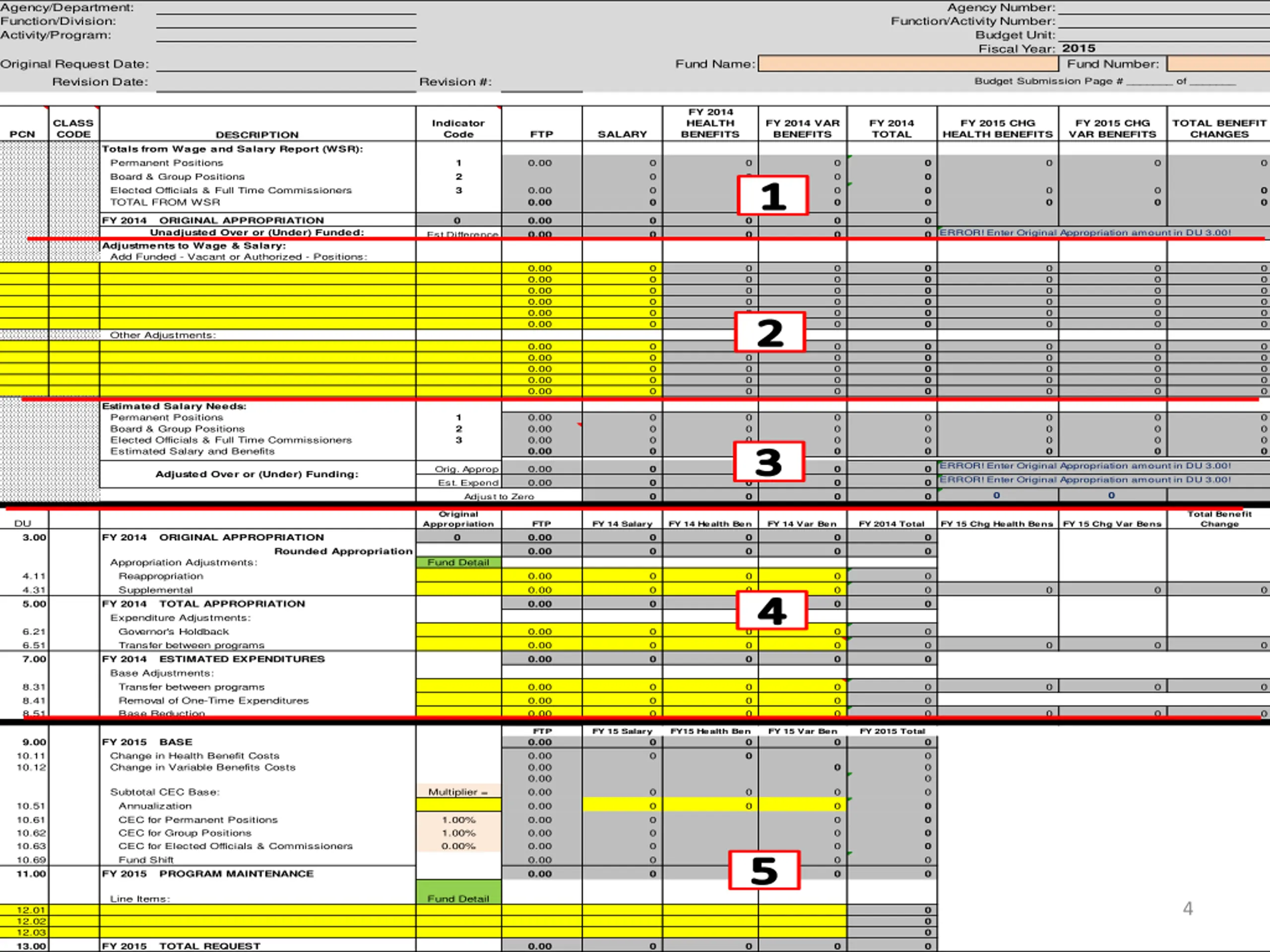Click the 'Adjust to Zero' cell
Image resolution: width=1270 pixels, height=952 pixels.
[499, 496]
